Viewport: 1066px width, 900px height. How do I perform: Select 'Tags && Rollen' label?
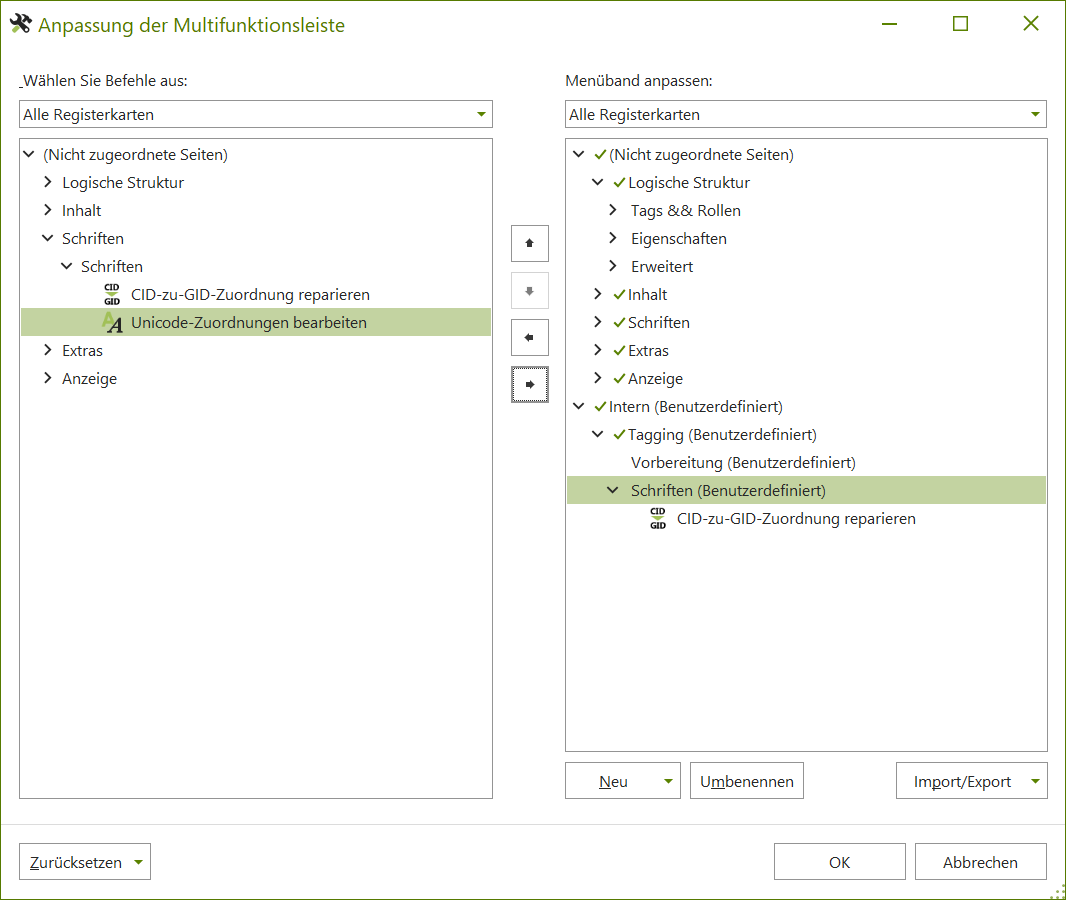[685, 211]
